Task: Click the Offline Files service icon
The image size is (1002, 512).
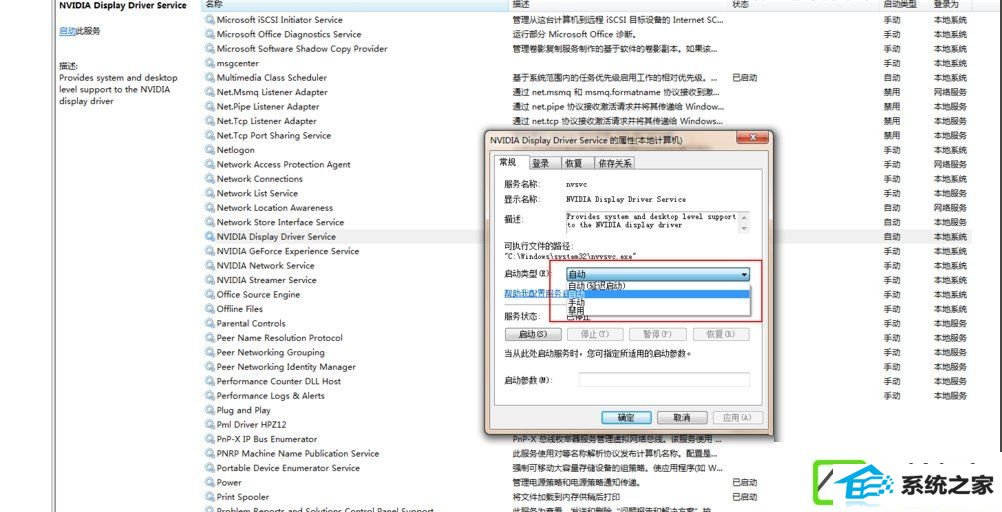Action: [210, 309]
